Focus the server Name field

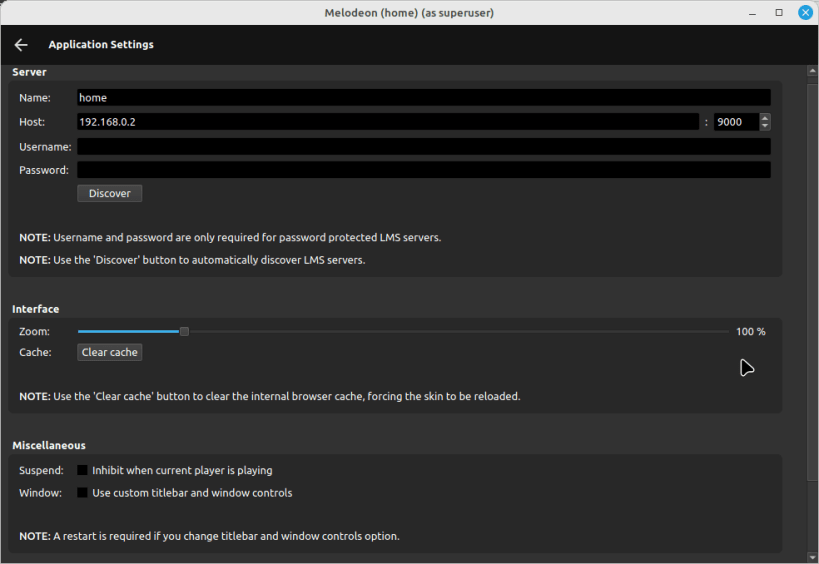pyautogui.click(x=424, y=98)
